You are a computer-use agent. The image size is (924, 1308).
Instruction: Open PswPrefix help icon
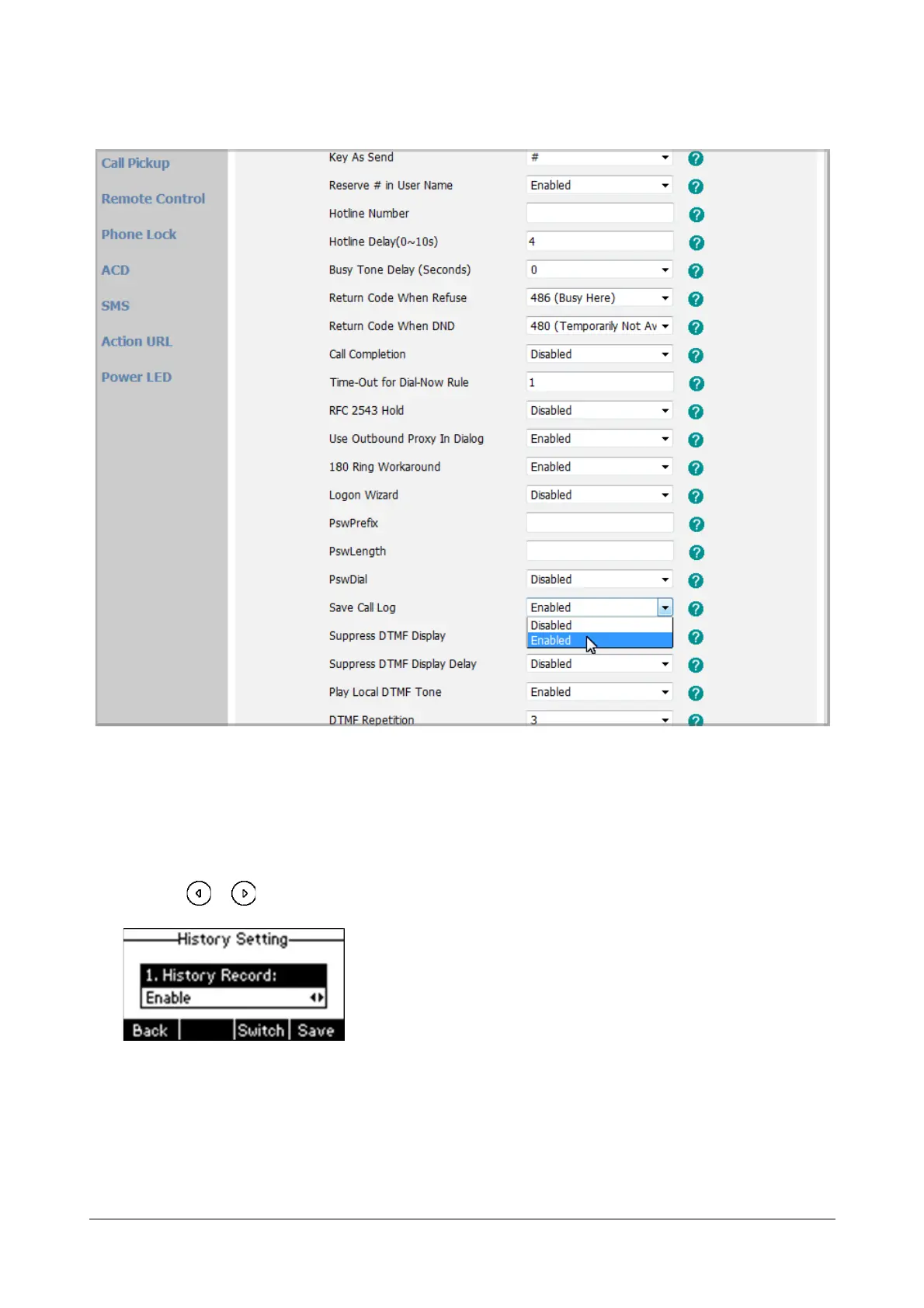[x=696, y=524]
